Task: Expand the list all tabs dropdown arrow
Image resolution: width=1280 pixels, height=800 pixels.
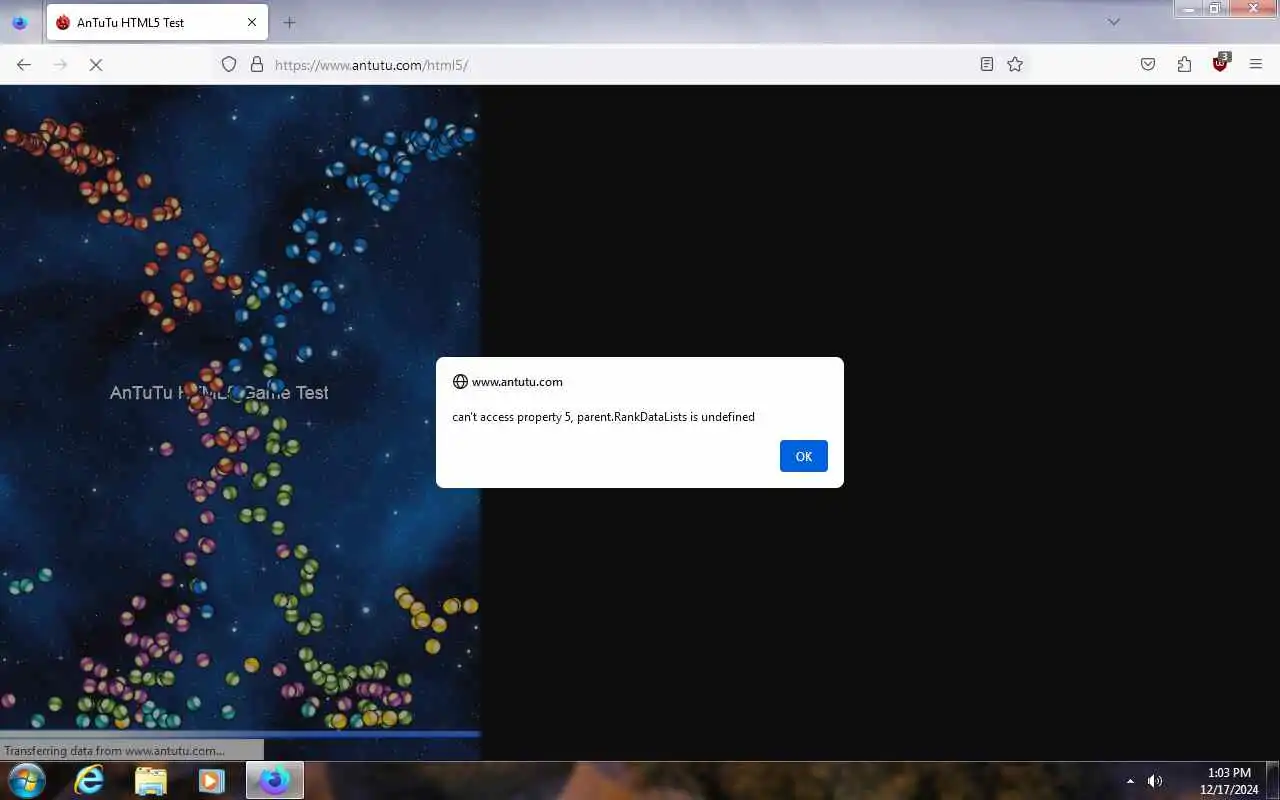Action: (x=1113, y=22)
